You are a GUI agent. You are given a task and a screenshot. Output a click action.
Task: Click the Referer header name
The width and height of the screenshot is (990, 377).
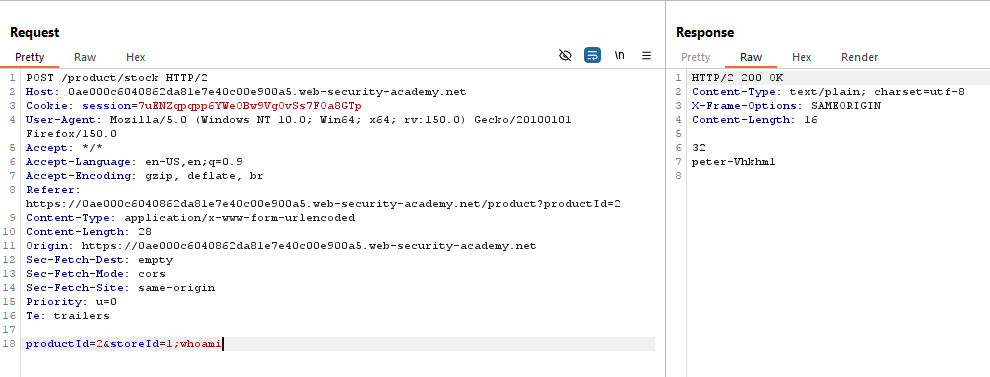point(54,189)
